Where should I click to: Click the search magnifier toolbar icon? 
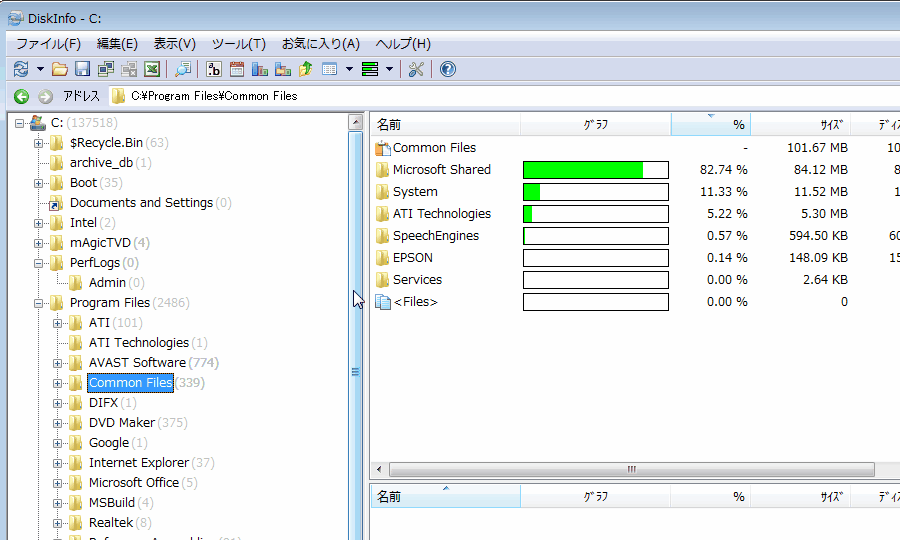[183, 69]
